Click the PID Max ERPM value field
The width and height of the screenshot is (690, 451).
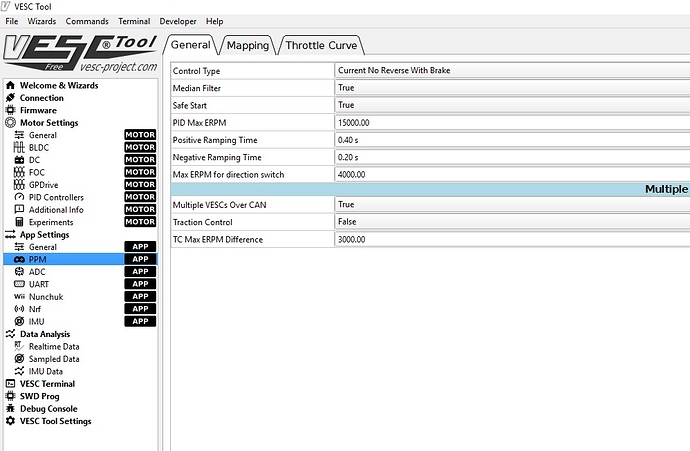click(x=510, y=122)
